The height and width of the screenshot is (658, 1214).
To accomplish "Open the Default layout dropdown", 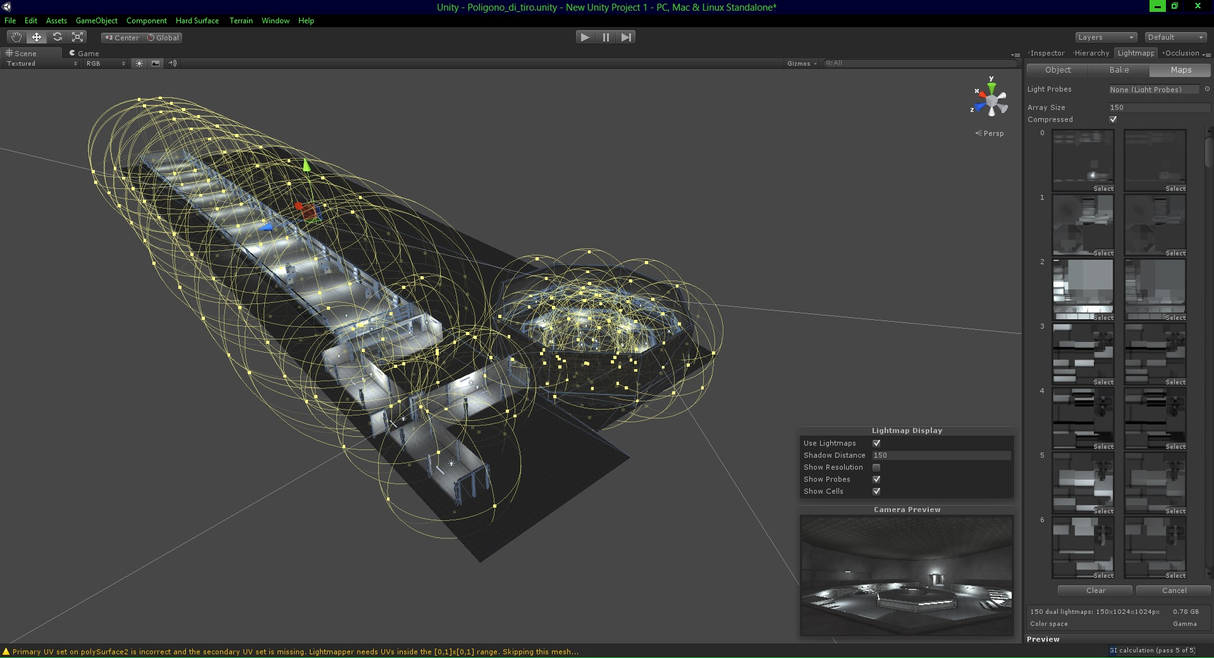I will [x=1175, y=37].
